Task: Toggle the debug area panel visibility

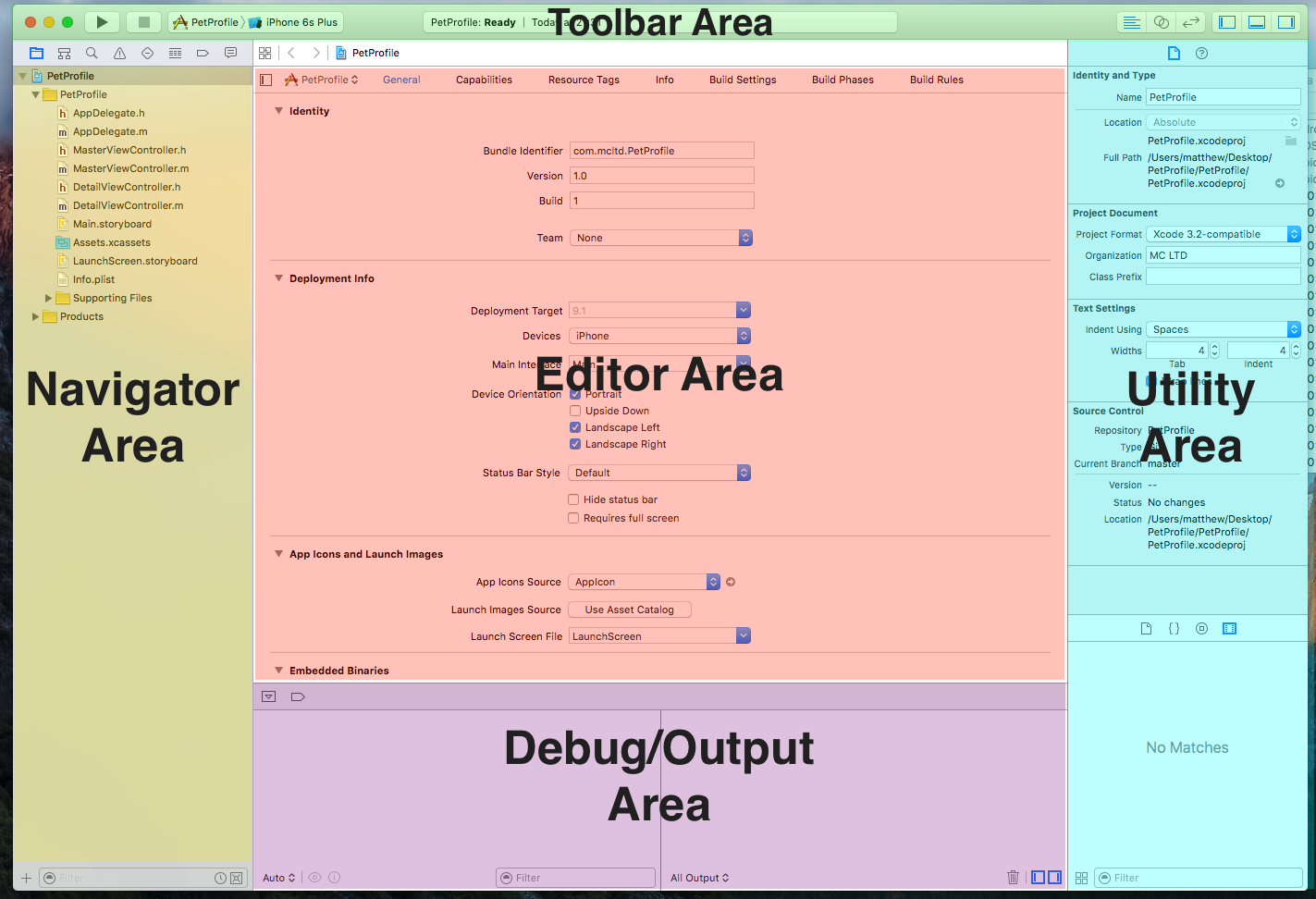Action: (1257, 22)
